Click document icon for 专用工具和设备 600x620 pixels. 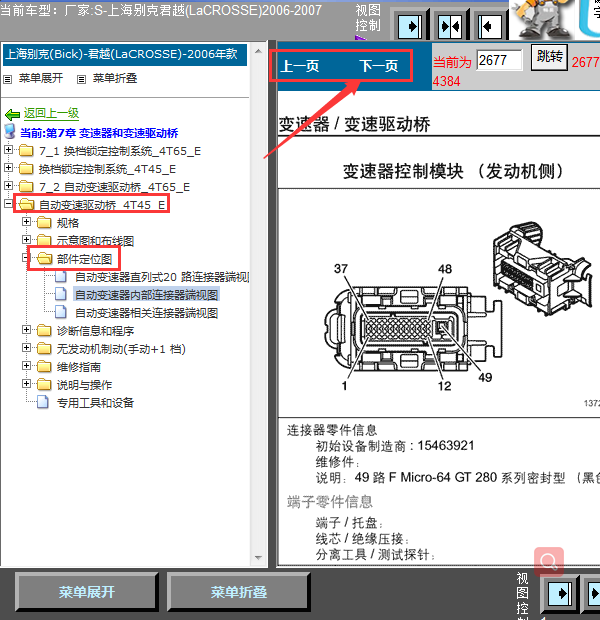tap(43, 402)
